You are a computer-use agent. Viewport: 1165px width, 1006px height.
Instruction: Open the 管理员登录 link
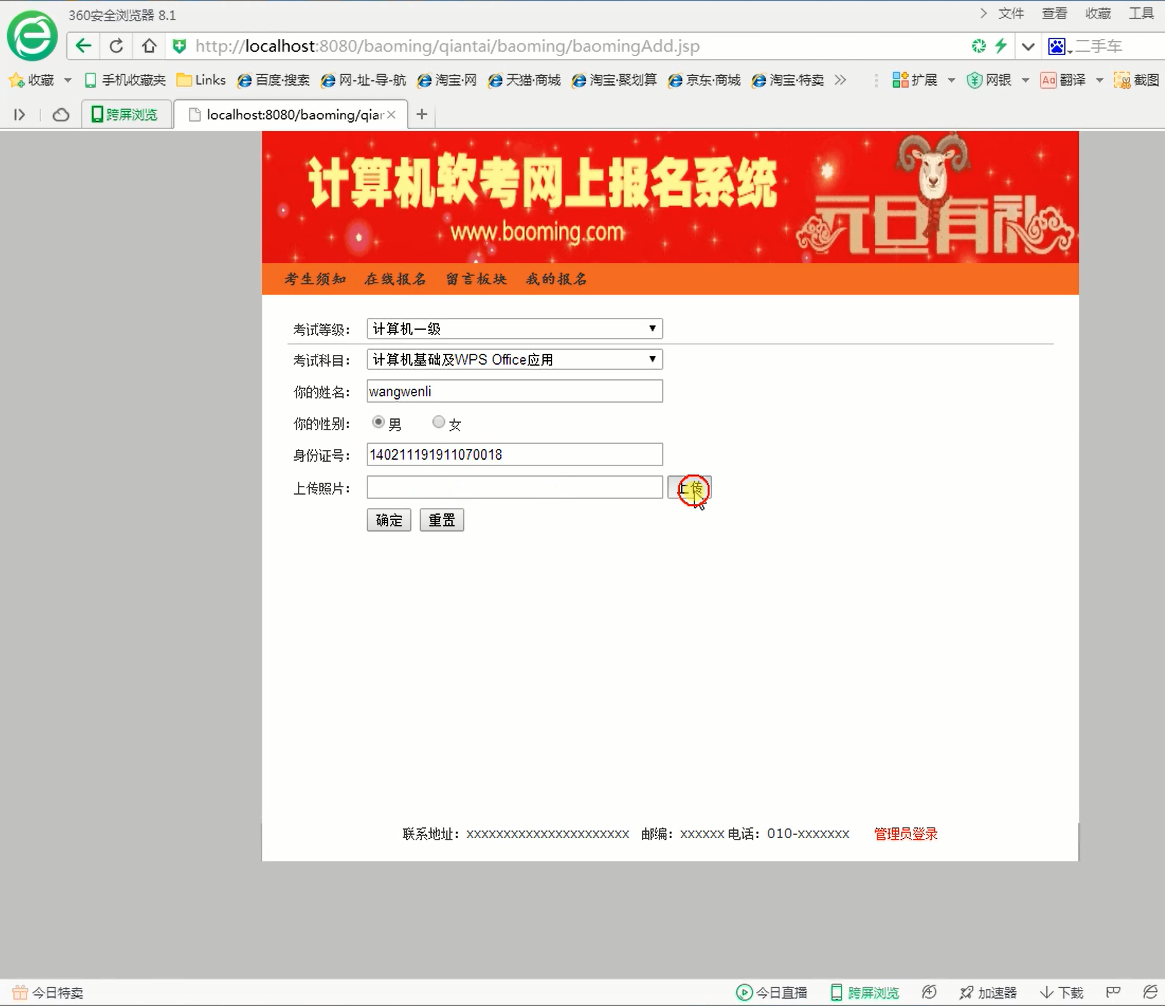coord(906,834)
